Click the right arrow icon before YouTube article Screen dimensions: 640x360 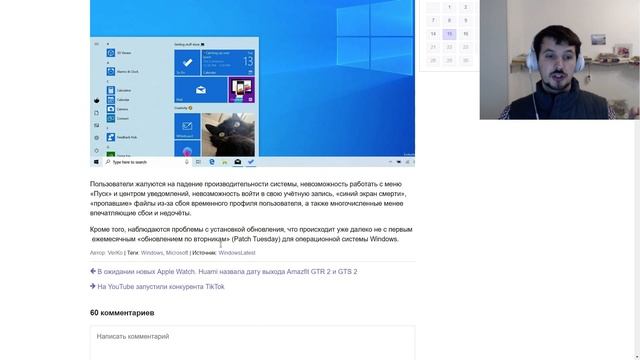93,287
